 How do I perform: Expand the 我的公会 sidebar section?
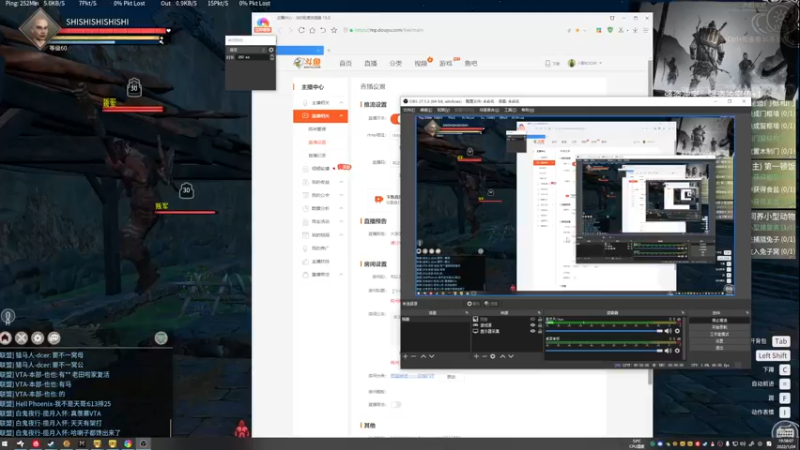click(341, 195)
